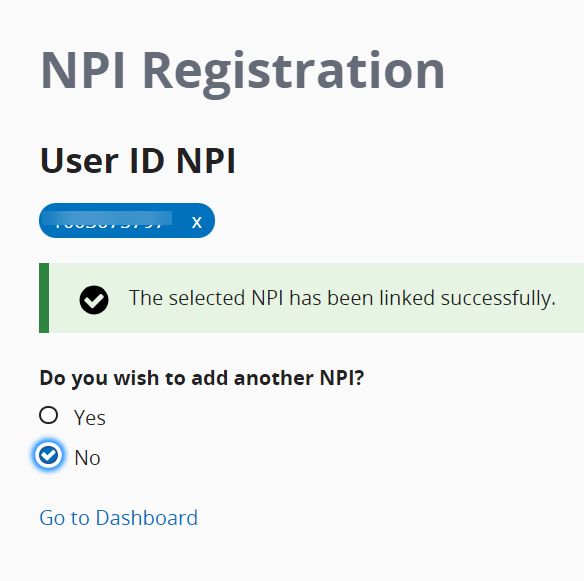The image size is (584, 581).
Task: Open the Go to Dashboard link
Action: point(118,518)
